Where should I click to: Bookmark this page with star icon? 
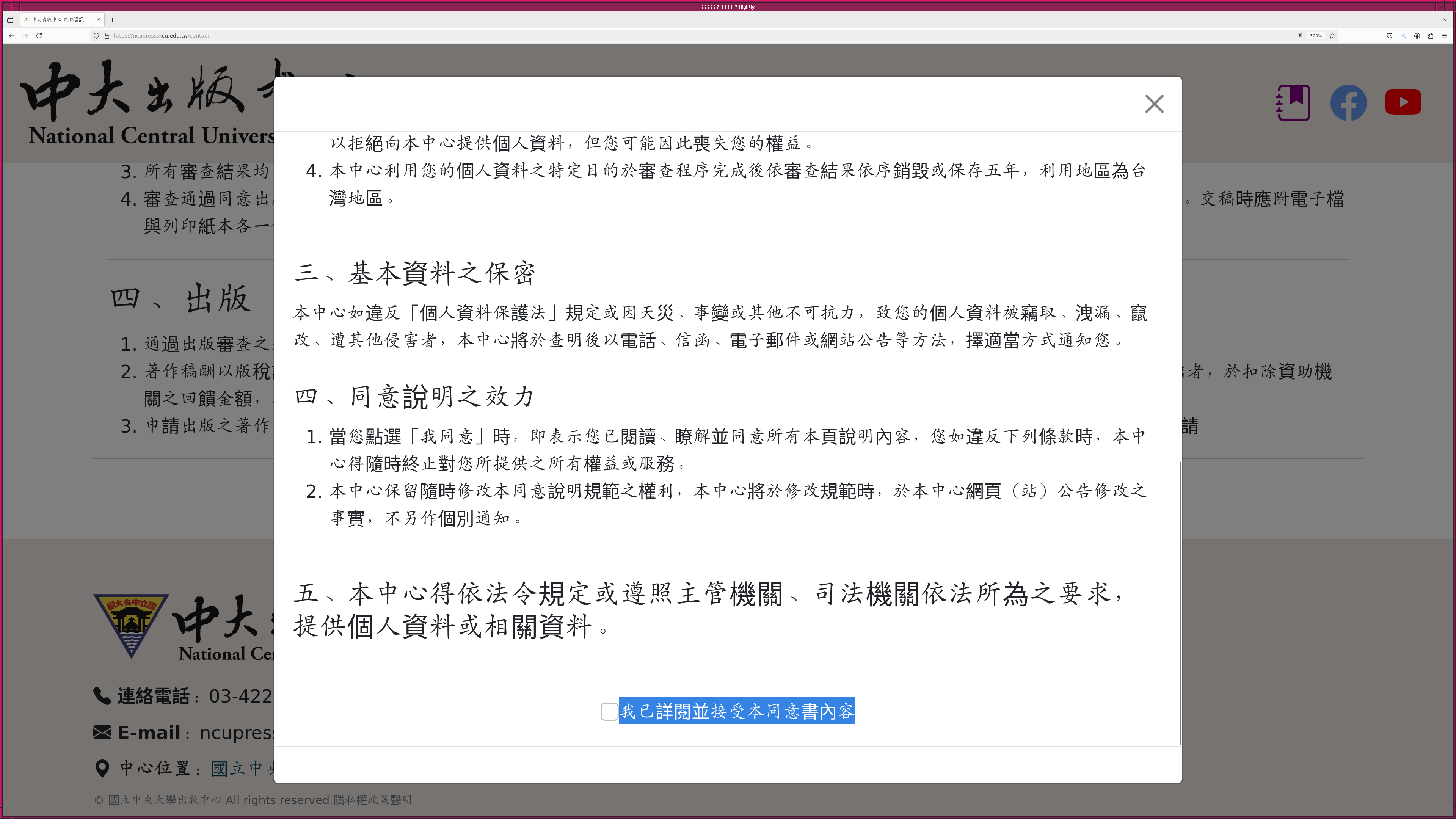pos(1332,36)
